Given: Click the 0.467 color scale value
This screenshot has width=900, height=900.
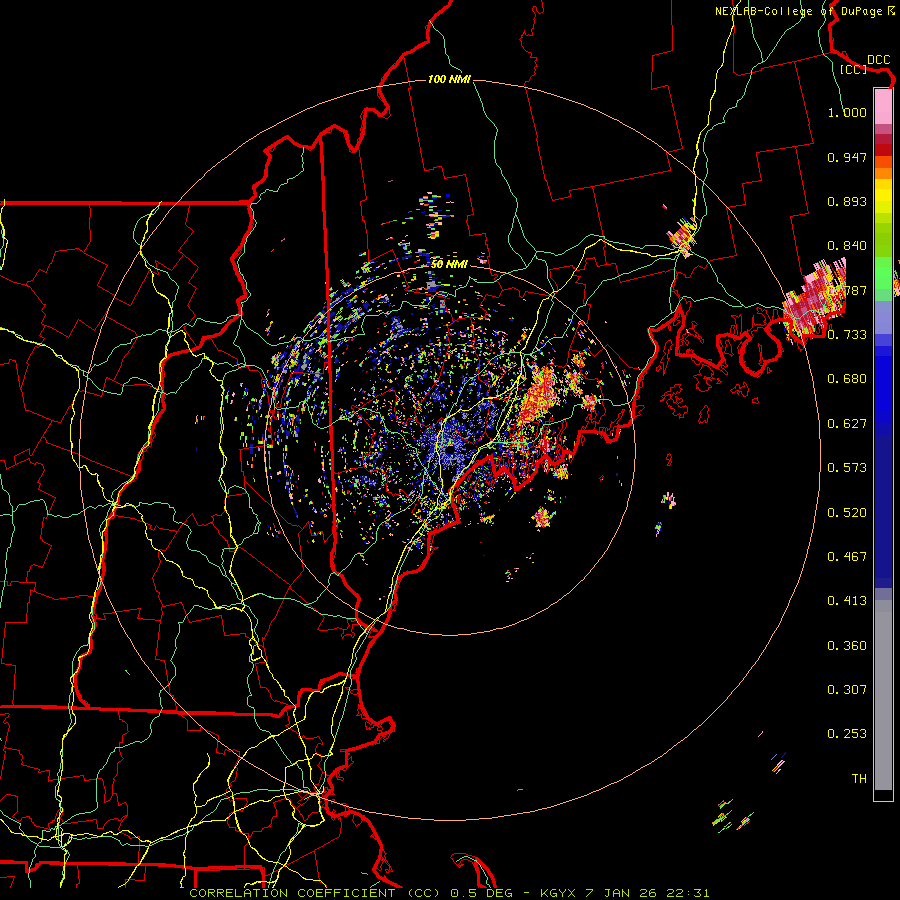Looking at the screenshot, I should tap(847, 557).
